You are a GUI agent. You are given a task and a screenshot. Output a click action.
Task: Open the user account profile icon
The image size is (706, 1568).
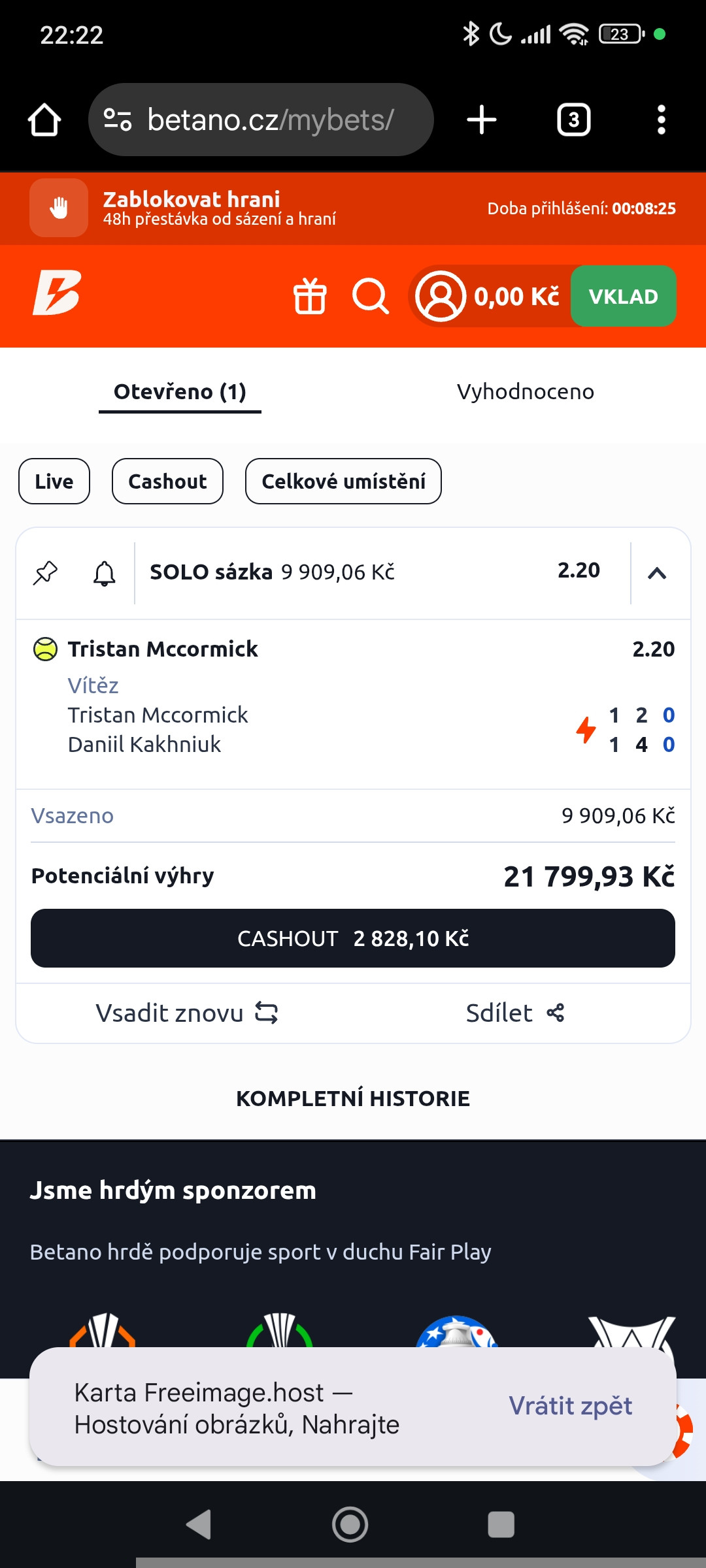click(441, 297)
